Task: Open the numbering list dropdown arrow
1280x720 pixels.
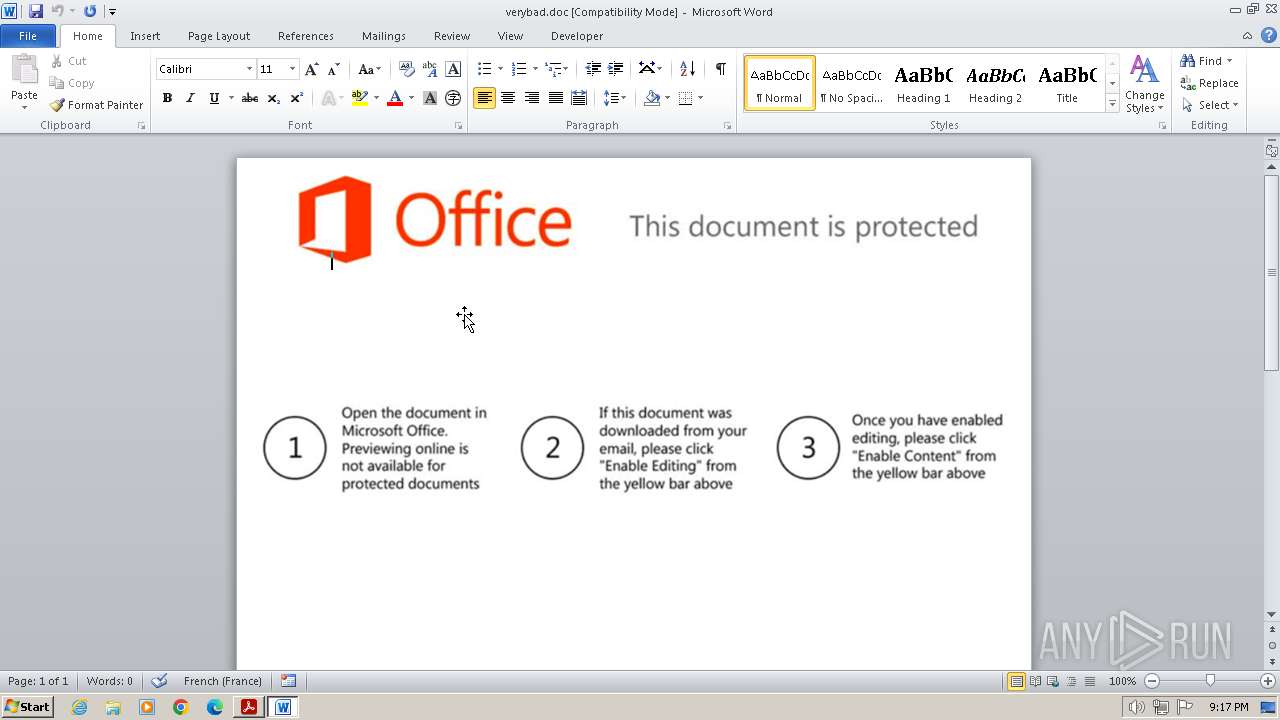Action: [535, 69]
